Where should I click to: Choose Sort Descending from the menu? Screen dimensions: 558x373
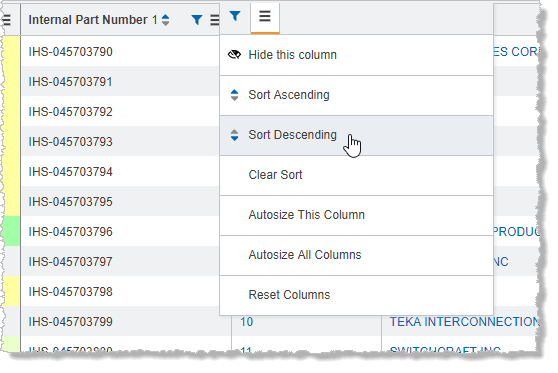(356, 135)
